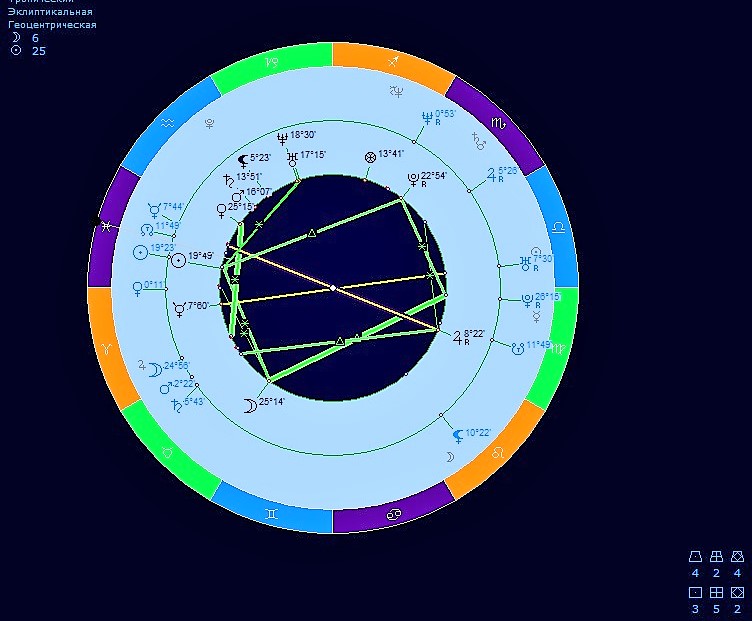Click the Pisces sign glyph
Screen dimensions: 752x621
106,225
